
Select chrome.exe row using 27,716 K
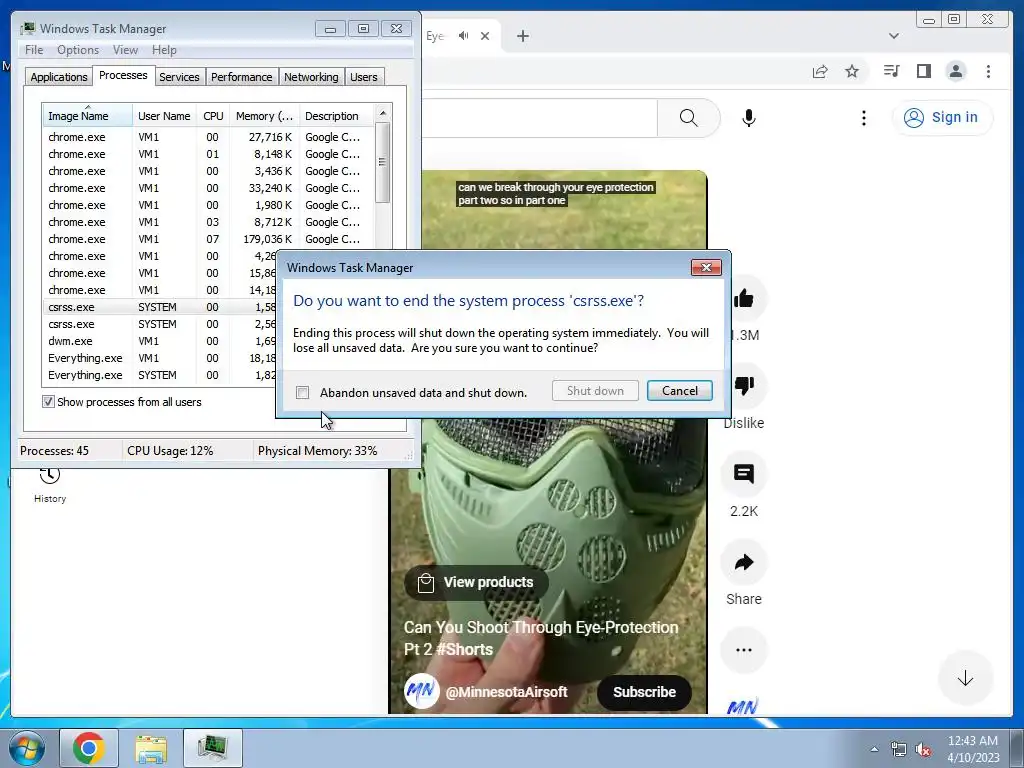[x=209, y=137]
